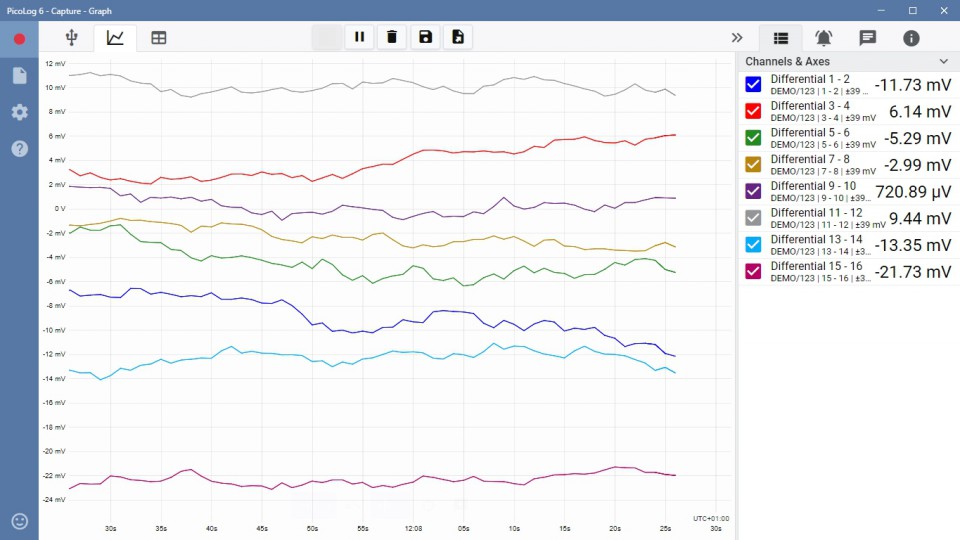
Task: Click the feedback smiley face icon
Action: [19, 521]
